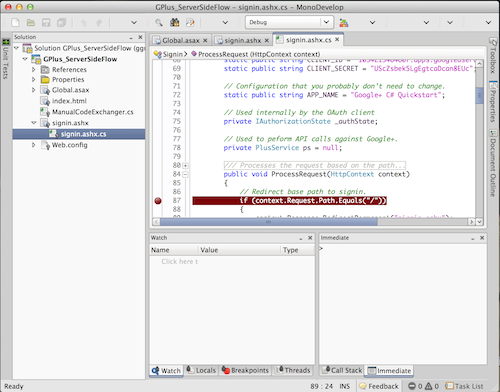Screen dimensions: 500x392
Task: Open the Locals debug tab
Action: pos(201,370)
